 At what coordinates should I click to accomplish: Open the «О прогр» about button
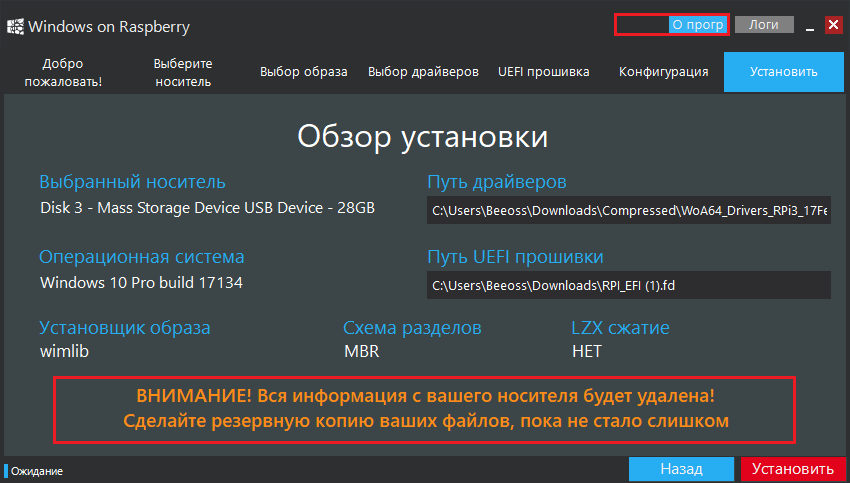[x=697, y=25]
